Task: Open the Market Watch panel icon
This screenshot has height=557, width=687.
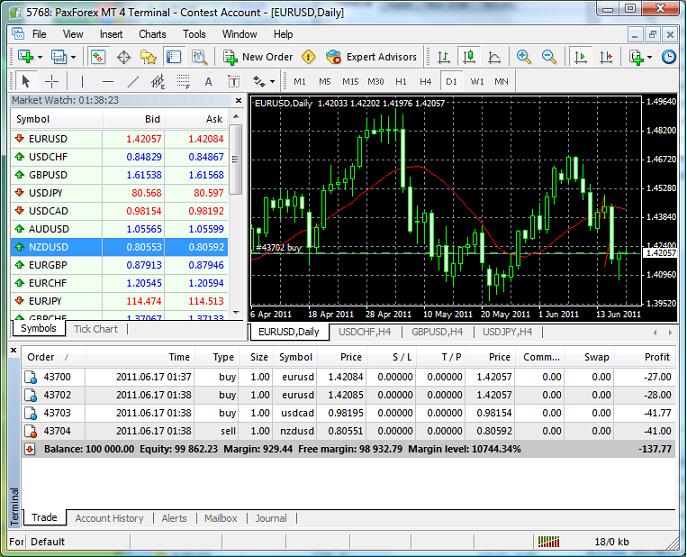Action: click(101, 57)
